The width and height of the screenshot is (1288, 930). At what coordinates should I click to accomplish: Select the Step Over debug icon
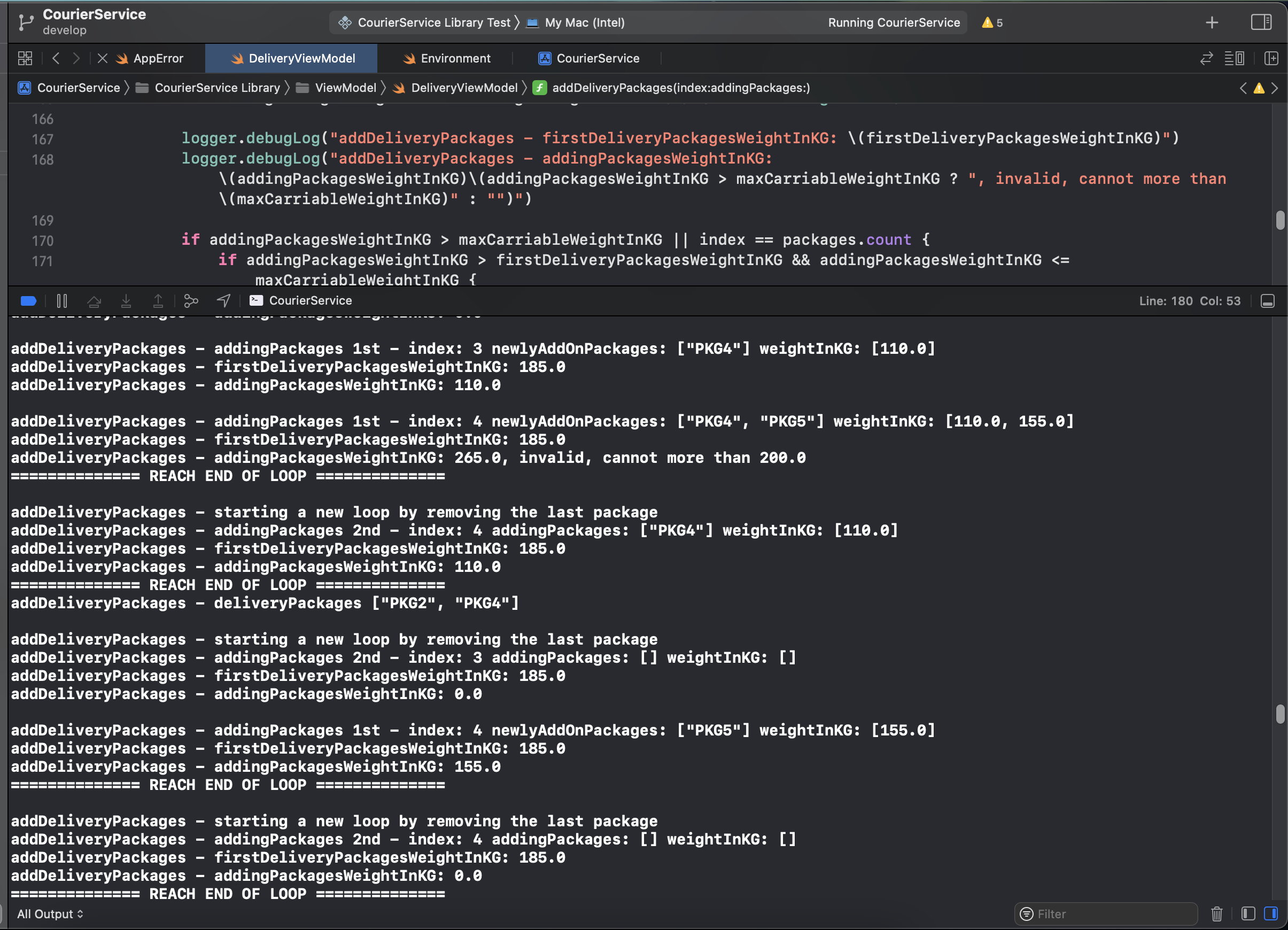(95, 300)
